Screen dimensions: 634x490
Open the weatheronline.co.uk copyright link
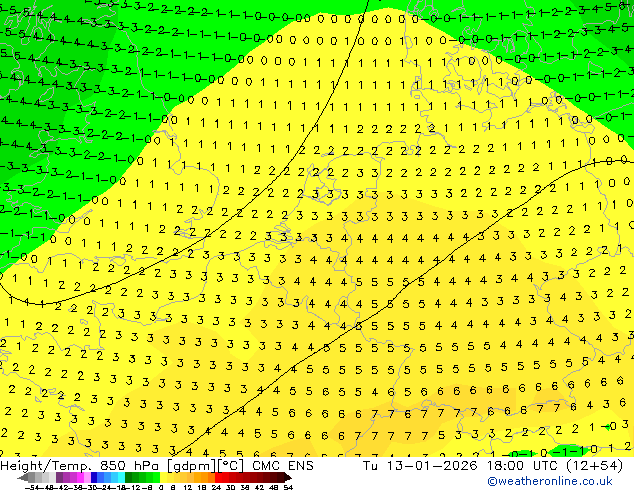click(x=550, y=481)
